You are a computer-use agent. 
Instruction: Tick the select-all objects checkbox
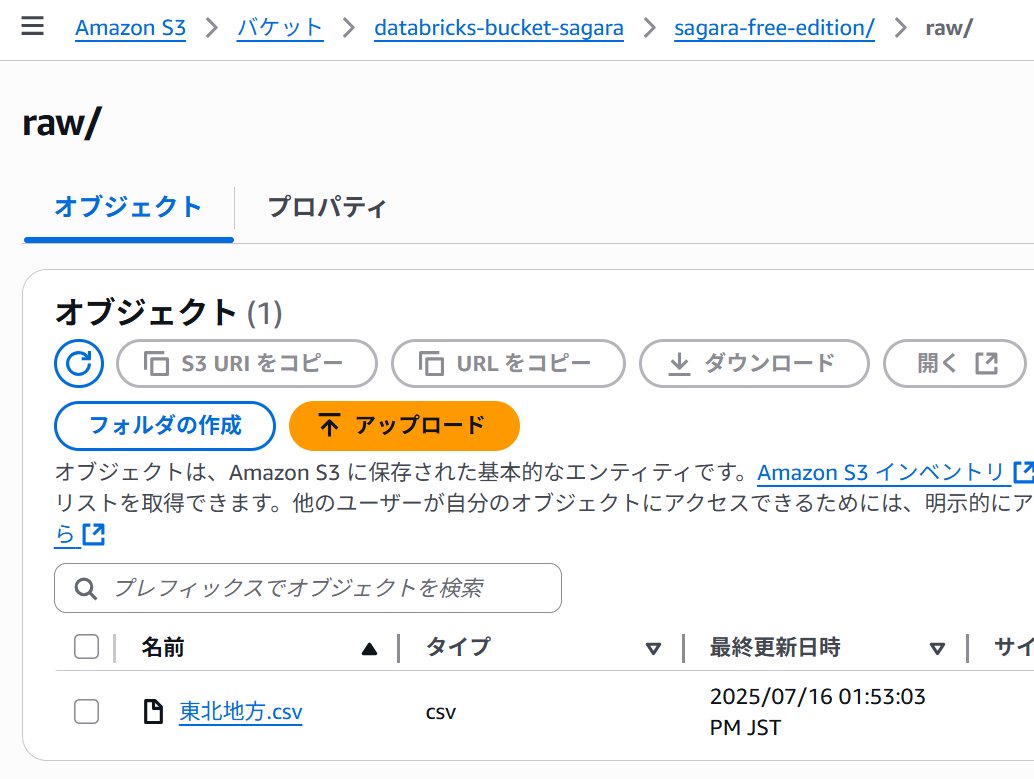coord(86,647)
